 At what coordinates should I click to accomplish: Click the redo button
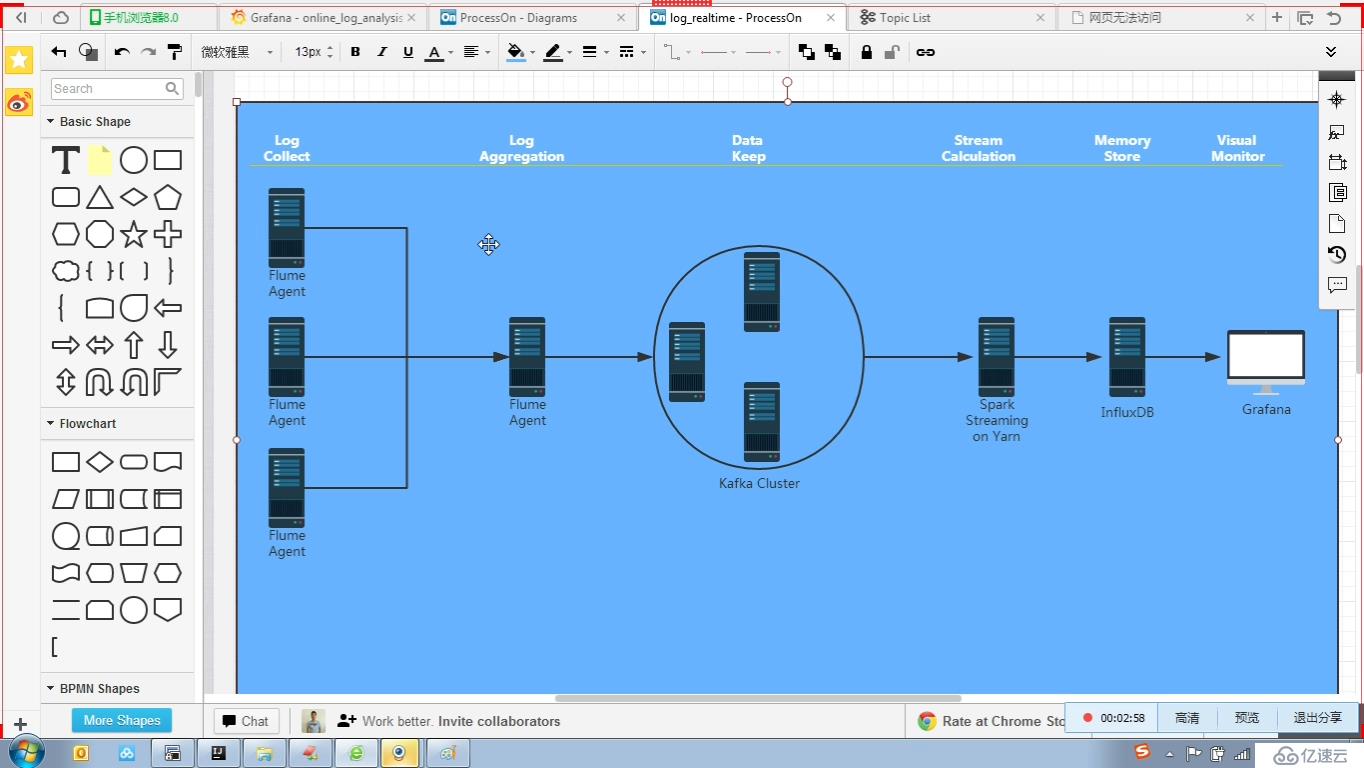point(148,52)
